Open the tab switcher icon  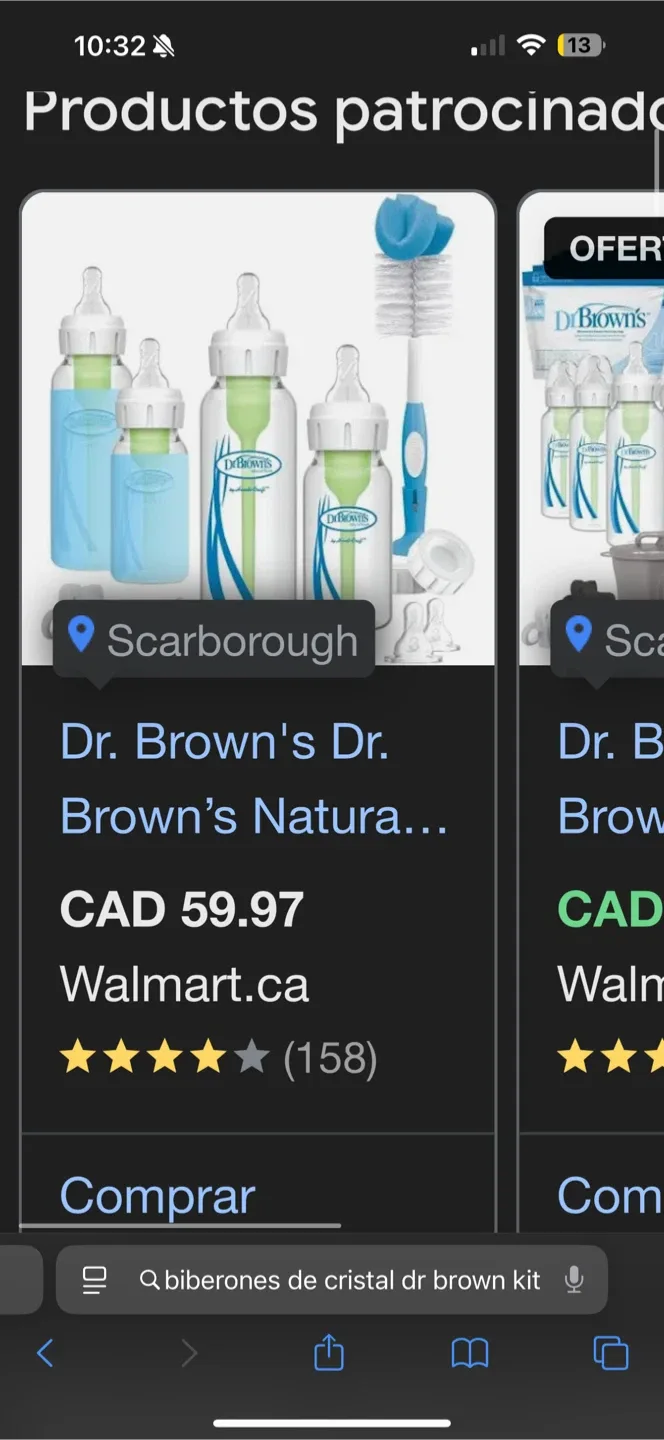610,1353
